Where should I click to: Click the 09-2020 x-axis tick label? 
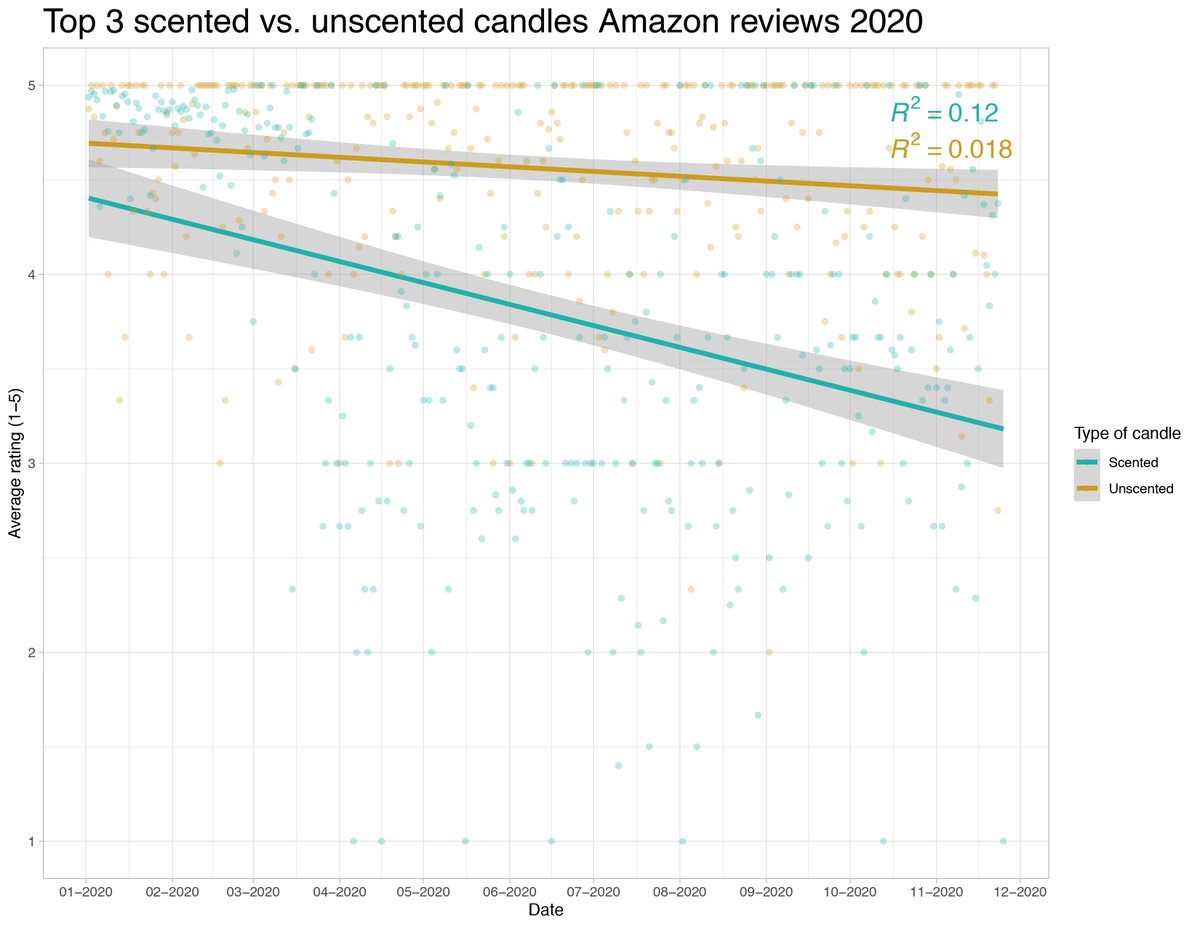pos(765,889)
